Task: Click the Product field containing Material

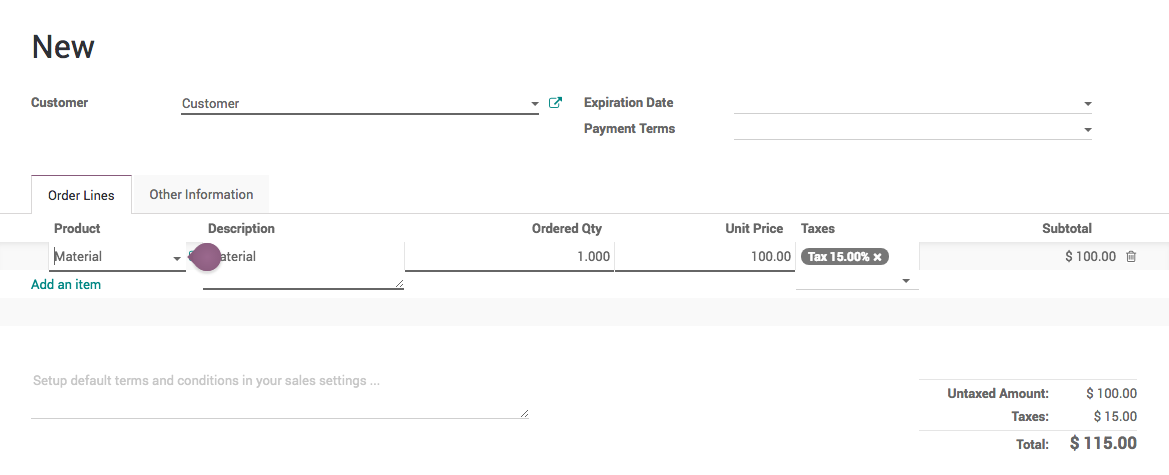Action: (108, 257)
